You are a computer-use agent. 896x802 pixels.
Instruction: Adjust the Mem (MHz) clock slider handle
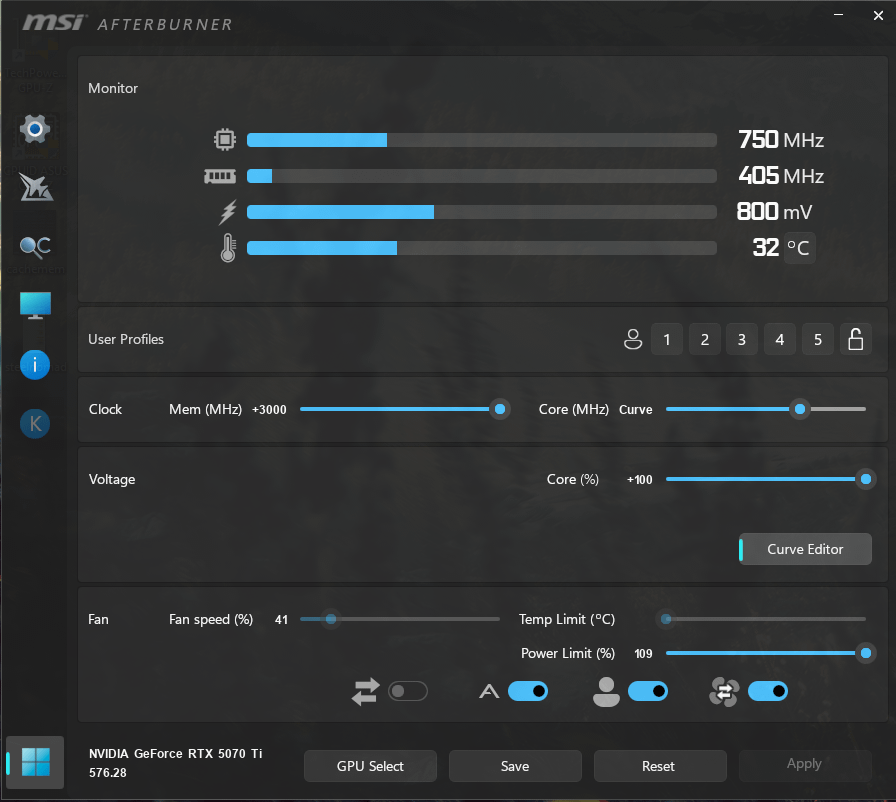click(x=500, y=409)
